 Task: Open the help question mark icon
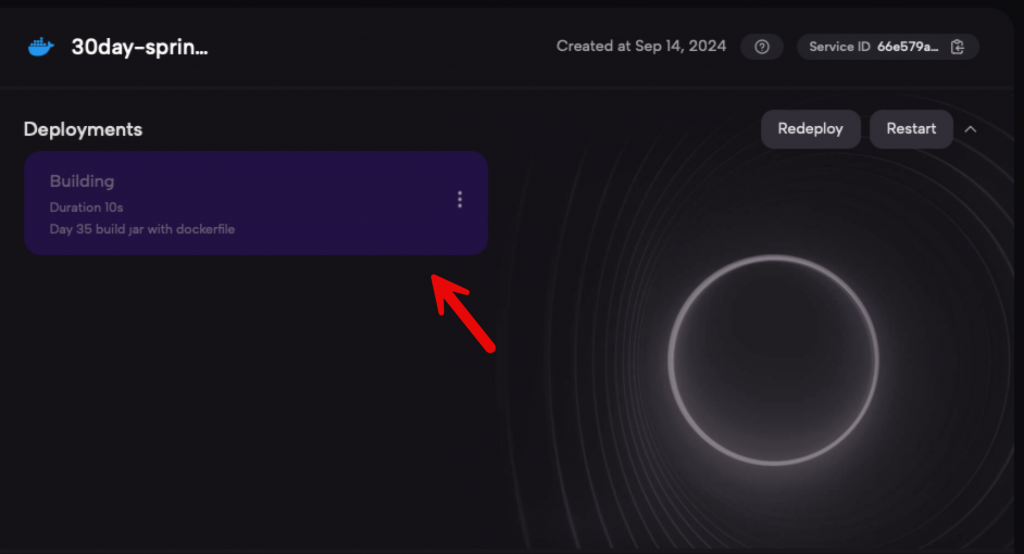761,47
